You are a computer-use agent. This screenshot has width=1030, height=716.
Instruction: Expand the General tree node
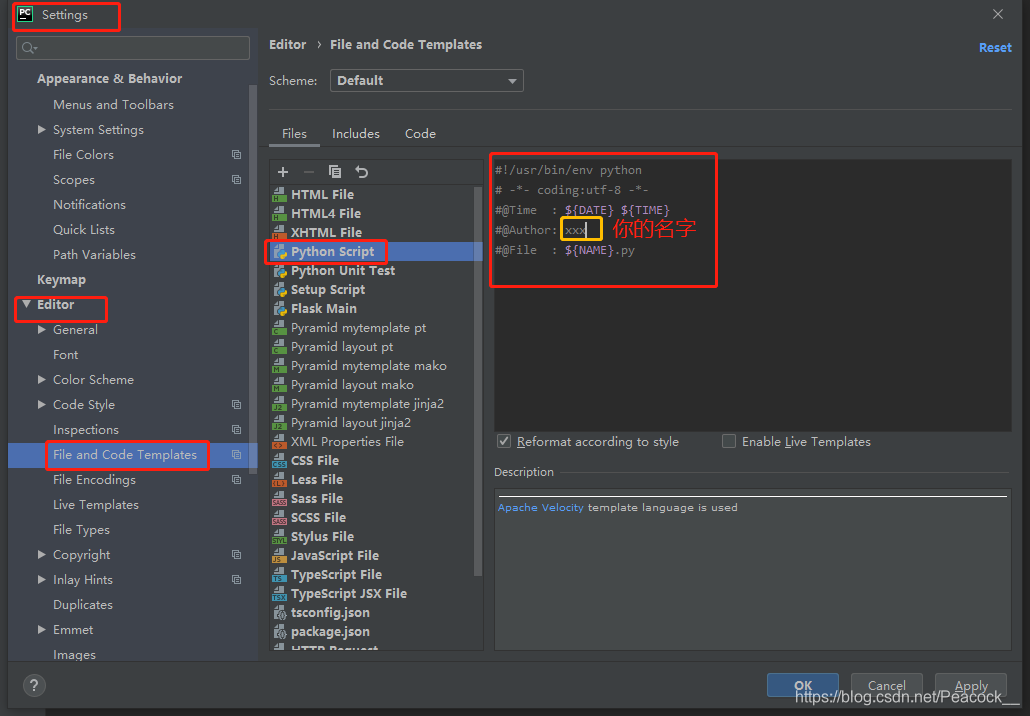(41, 329)
